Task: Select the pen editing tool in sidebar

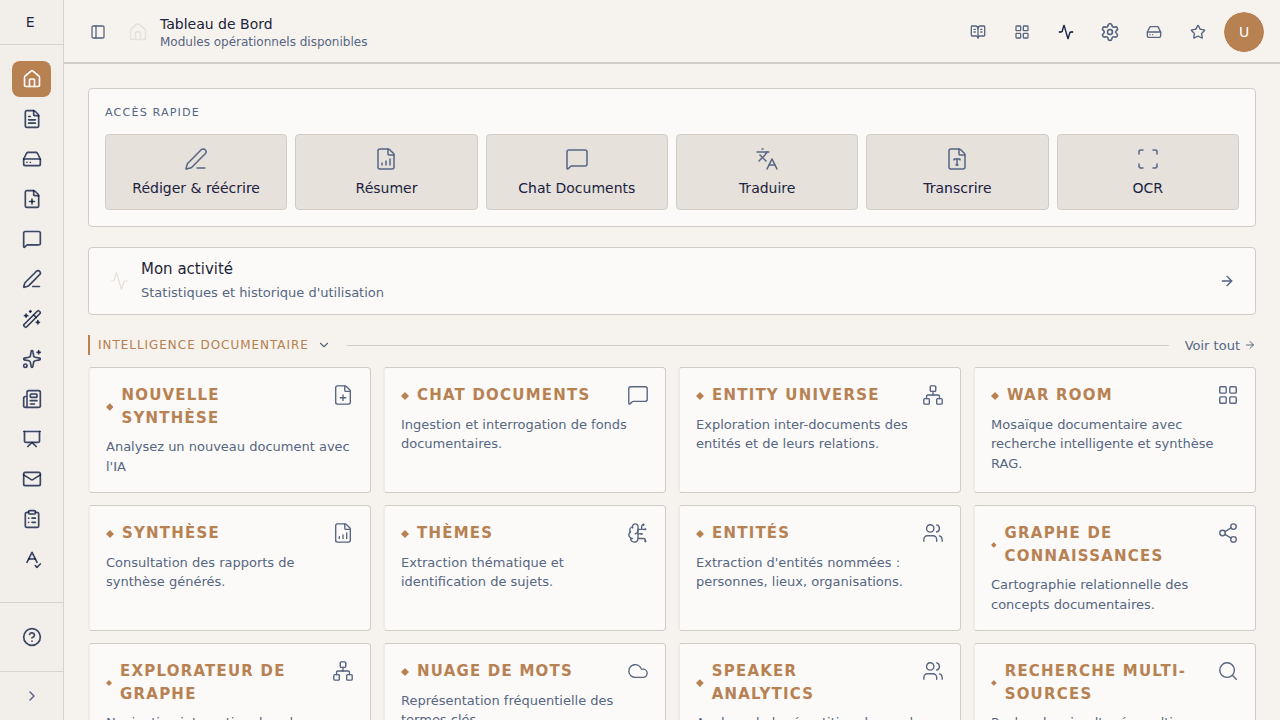Action: (x=31, y=279)
